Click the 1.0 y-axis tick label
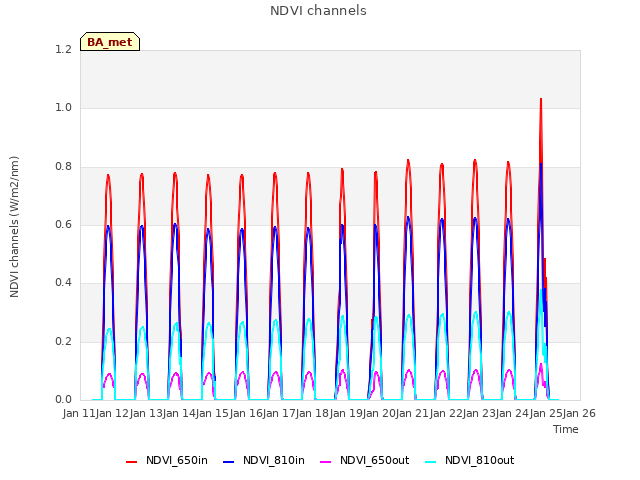The height and width of the screenshot is (480, 640). [x=63, y=108]
